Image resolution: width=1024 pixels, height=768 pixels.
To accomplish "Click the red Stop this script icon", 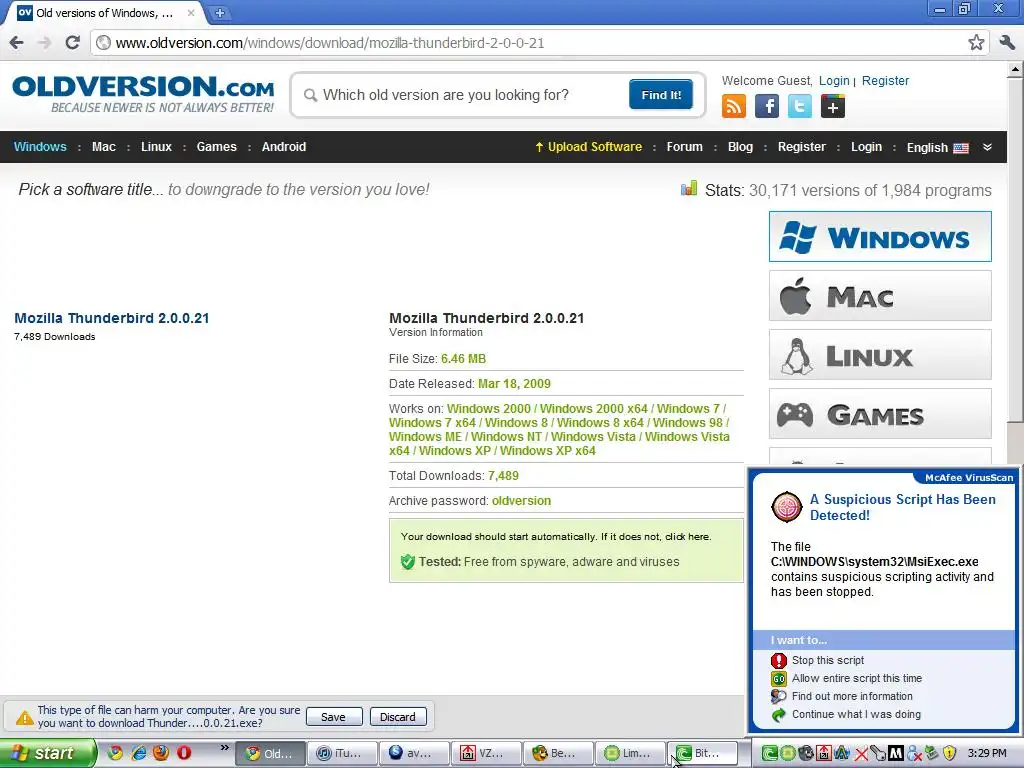I will (x=778, y=661).
